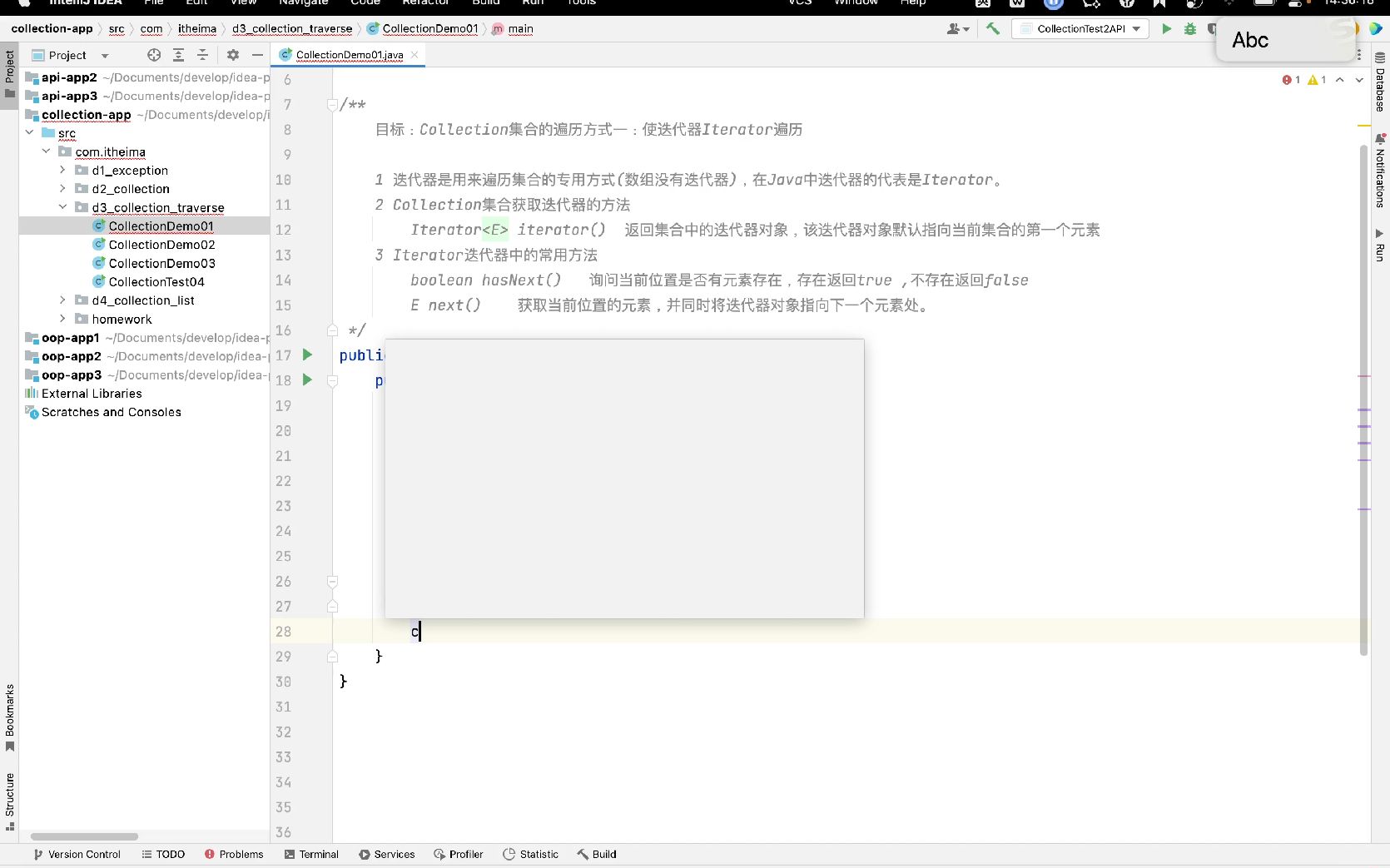Viewport: 1390px width, 868px height.
Task: Open the Bookmarks tool window
Action: click(10, 717)
